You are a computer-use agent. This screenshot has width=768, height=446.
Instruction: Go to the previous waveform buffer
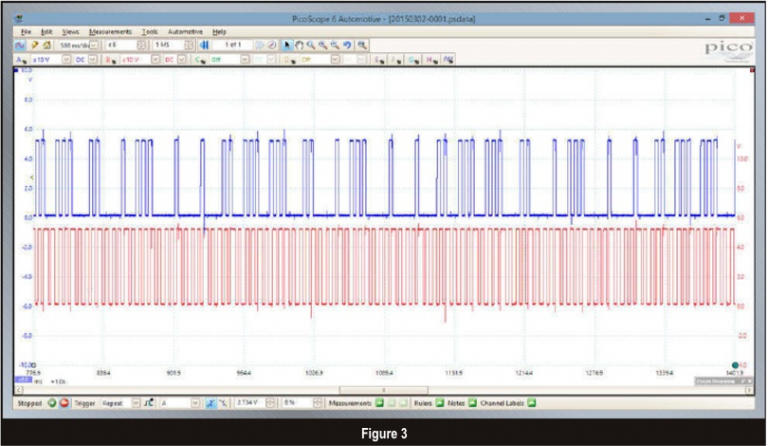click(x=202, y=45)
